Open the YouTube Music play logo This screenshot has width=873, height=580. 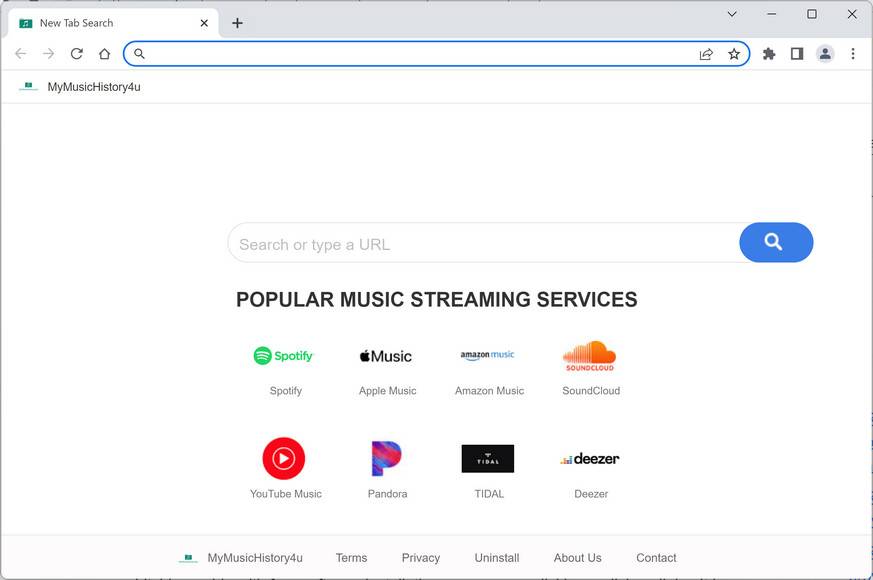(284, 458)
